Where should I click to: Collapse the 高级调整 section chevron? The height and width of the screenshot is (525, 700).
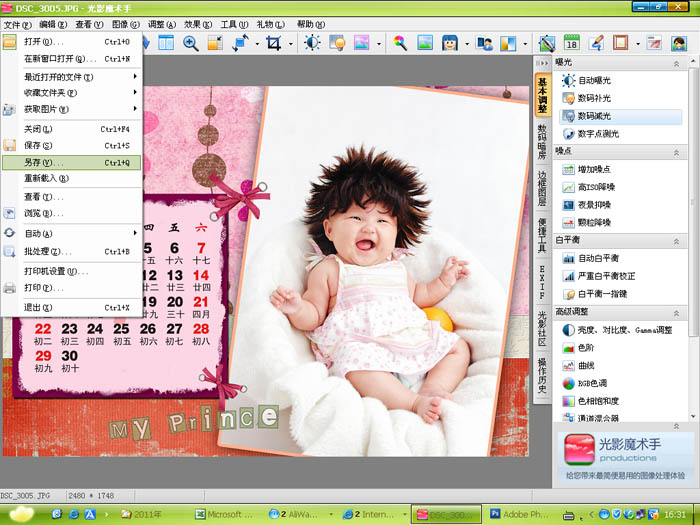coord(676,313)
